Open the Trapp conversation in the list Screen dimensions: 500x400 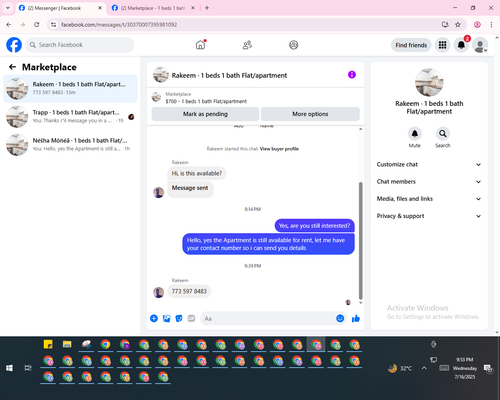70,117
